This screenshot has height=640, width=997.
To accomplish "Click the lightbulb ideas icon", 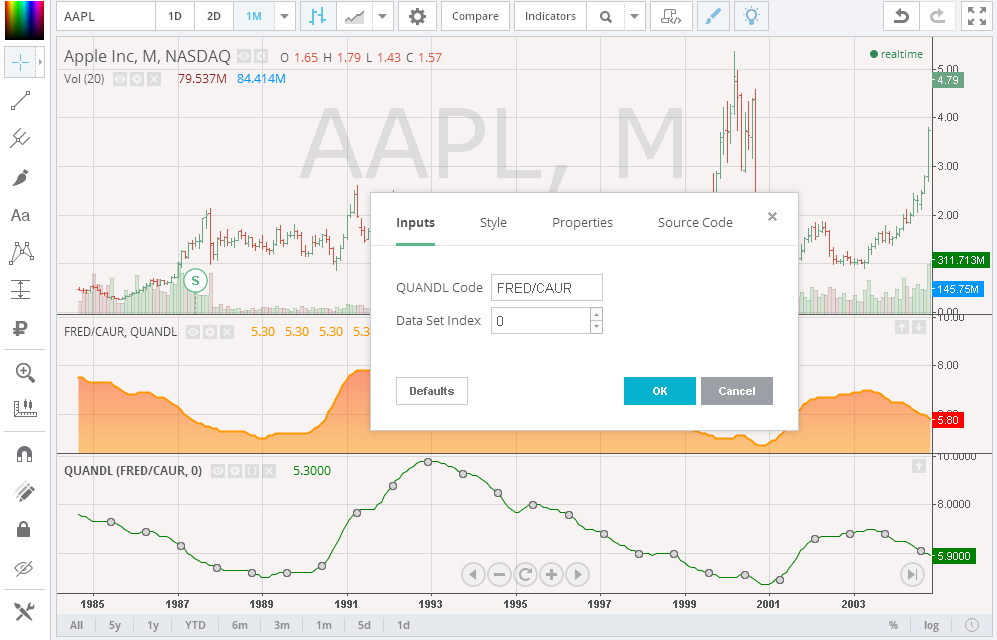I will pos(751,17).
